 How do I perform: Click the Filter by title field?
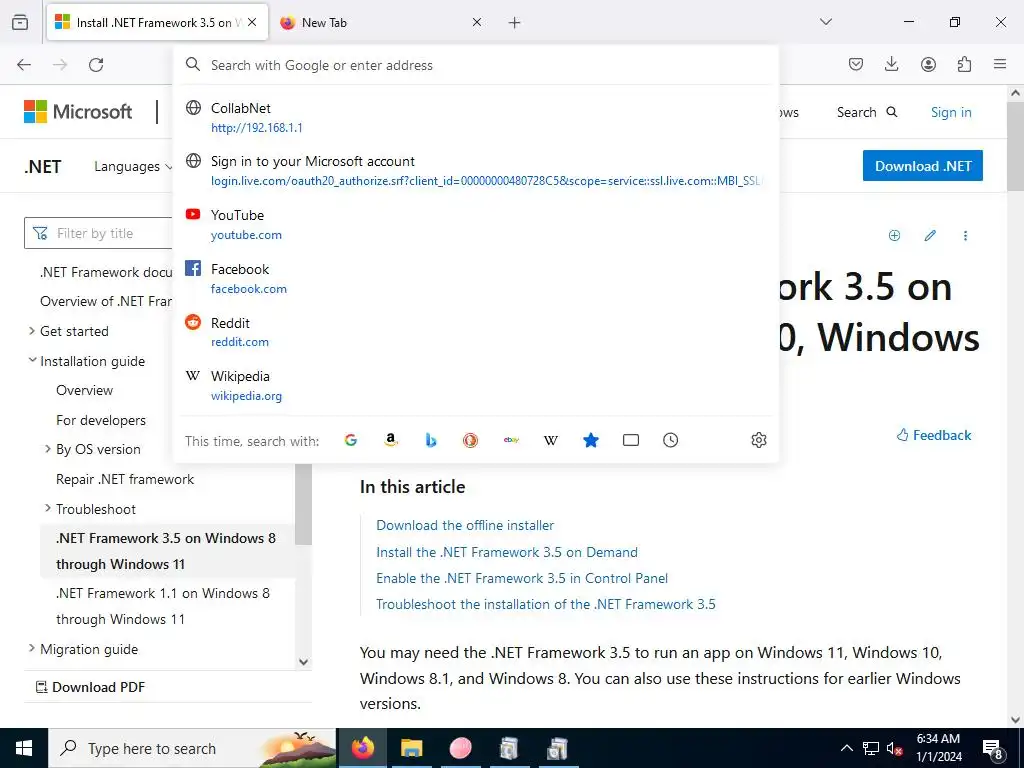pos(98,233)
